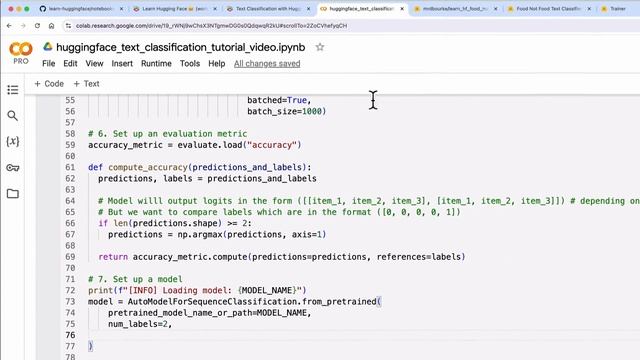Click line 'predictions = np.argmax(predictions, axis=1)'
The image size is (640, 360).
coord(217,235)
